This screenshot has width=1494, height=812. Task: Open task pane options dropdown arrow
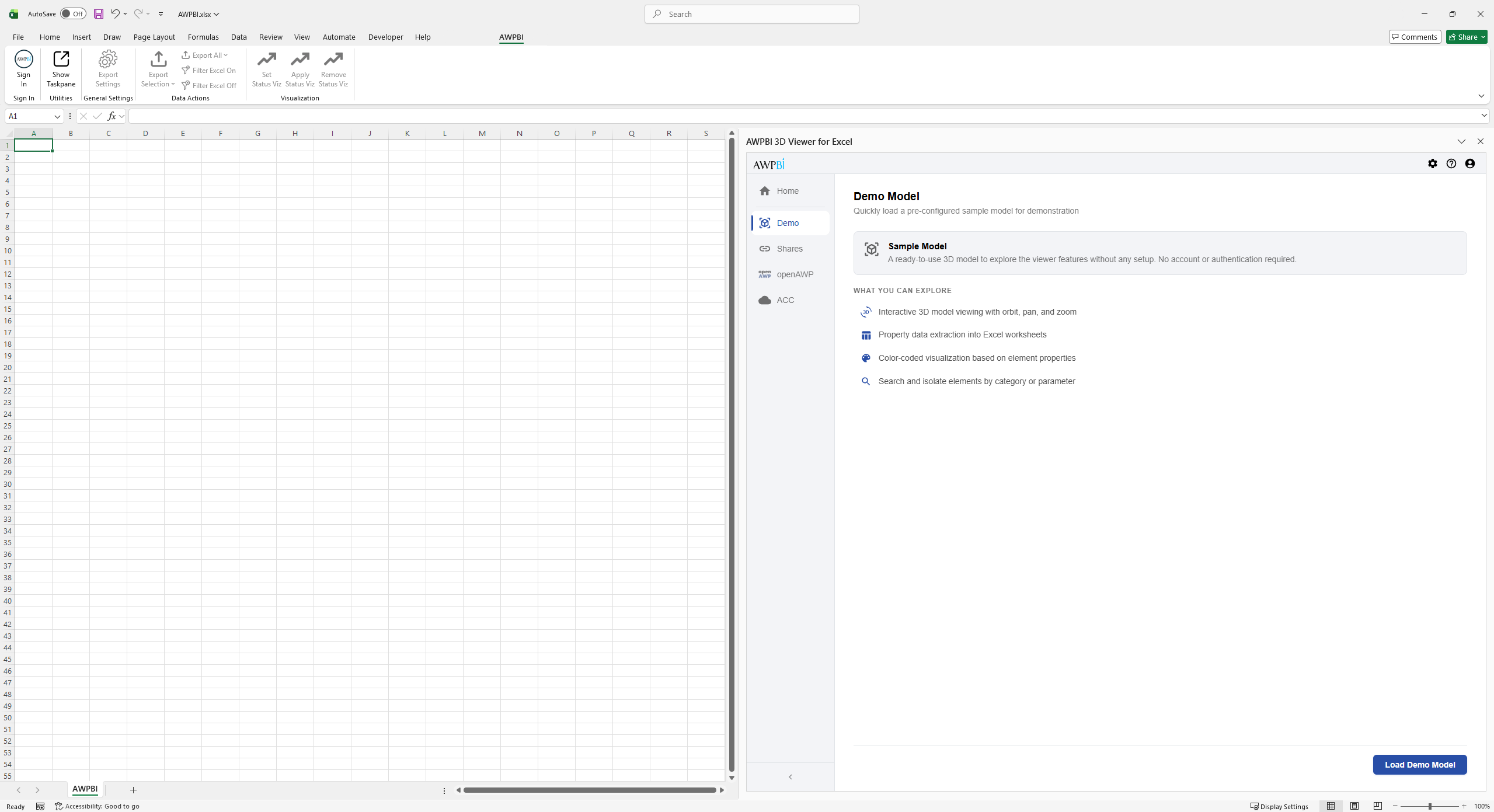[1461, 141]
